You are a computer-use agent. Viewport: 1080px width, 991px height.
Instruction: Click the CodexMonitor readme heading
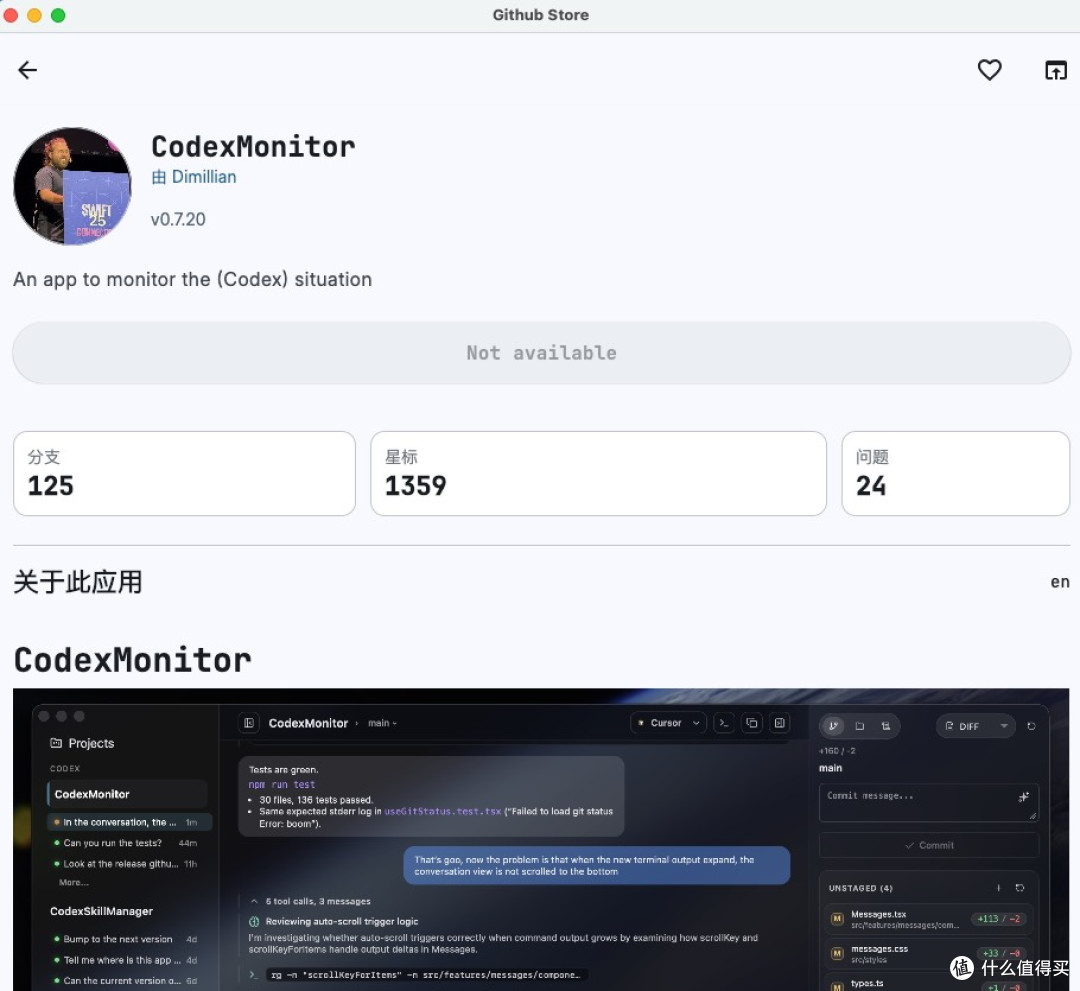[132, 660]
